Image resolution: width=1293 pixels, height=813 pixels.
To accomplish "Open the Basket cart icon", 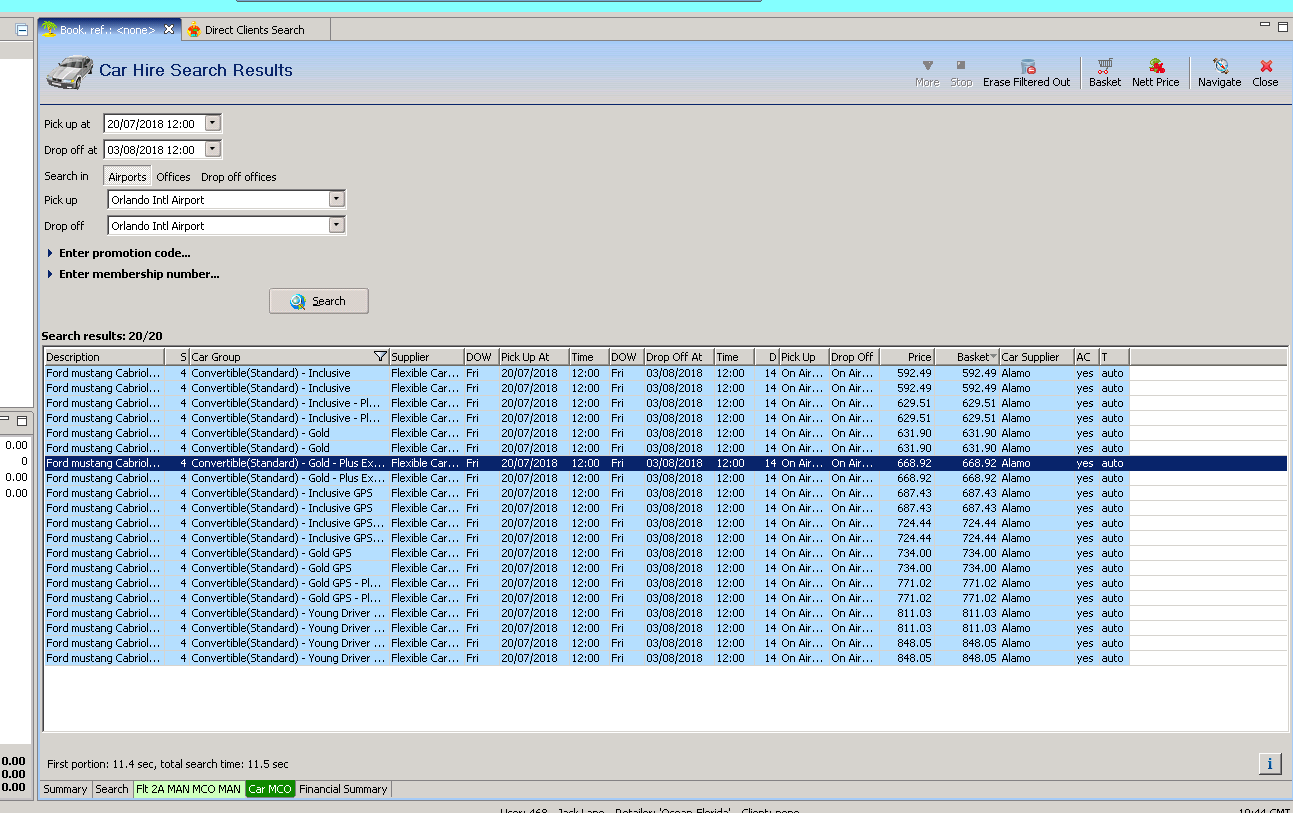I will tap(1105, 67).
